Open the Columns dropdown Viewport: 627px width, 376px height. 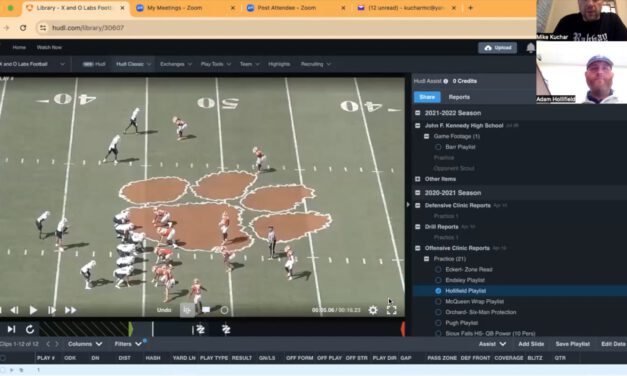click(x=85, y=344)
